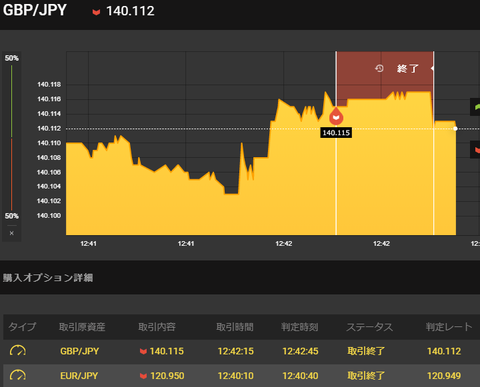Viewport: 480px width, 387px height.
Task: Click the 140.115 entry price label
Action: [336, 133]
